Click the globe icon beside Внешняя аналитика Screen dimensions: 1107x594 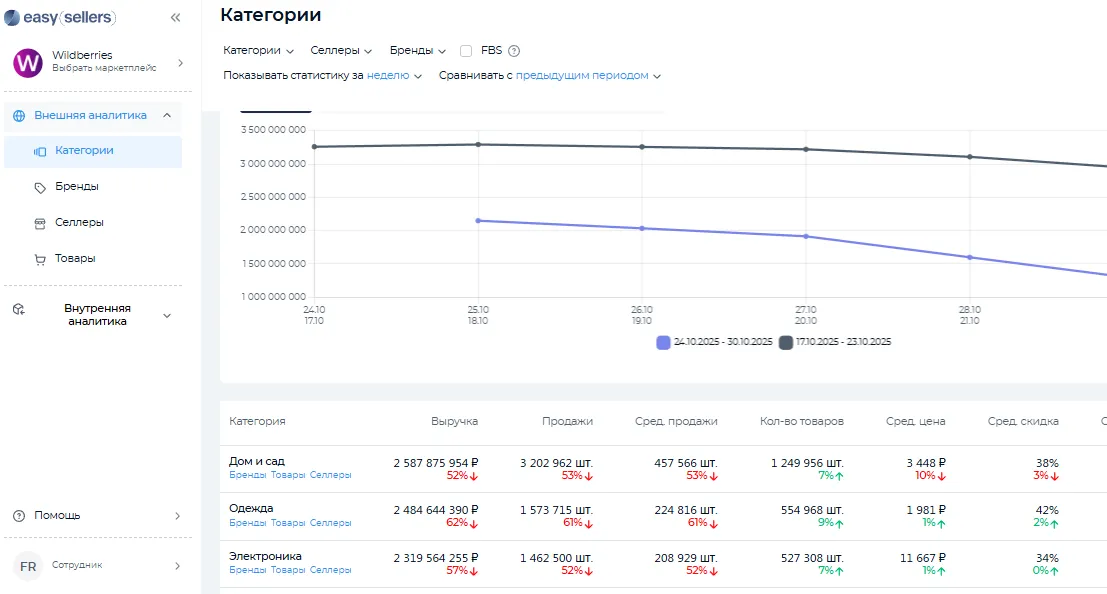[18, 115]
